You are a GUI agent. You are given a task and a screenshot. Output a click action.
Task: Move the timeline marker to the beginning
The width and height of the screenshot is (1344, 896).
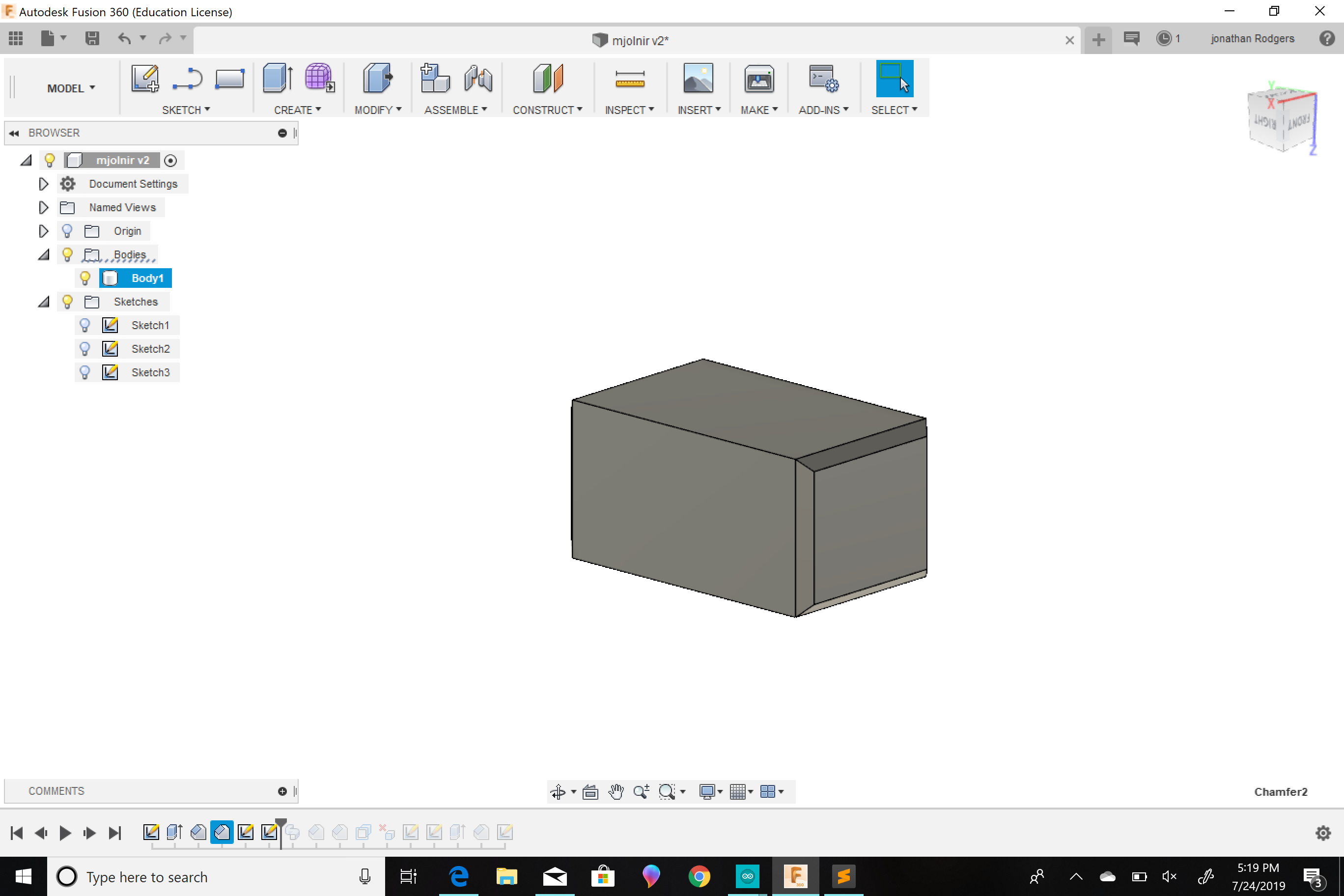[x=17, y=833]
